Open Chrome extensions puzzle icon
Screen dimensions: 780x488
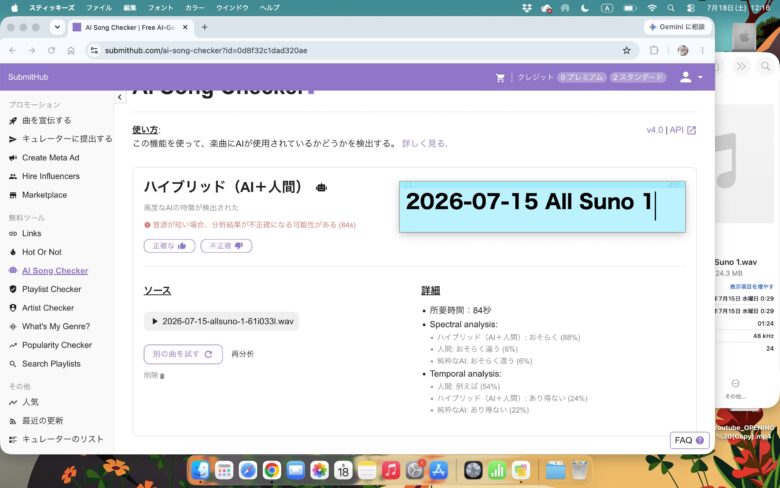pos(654,50)
